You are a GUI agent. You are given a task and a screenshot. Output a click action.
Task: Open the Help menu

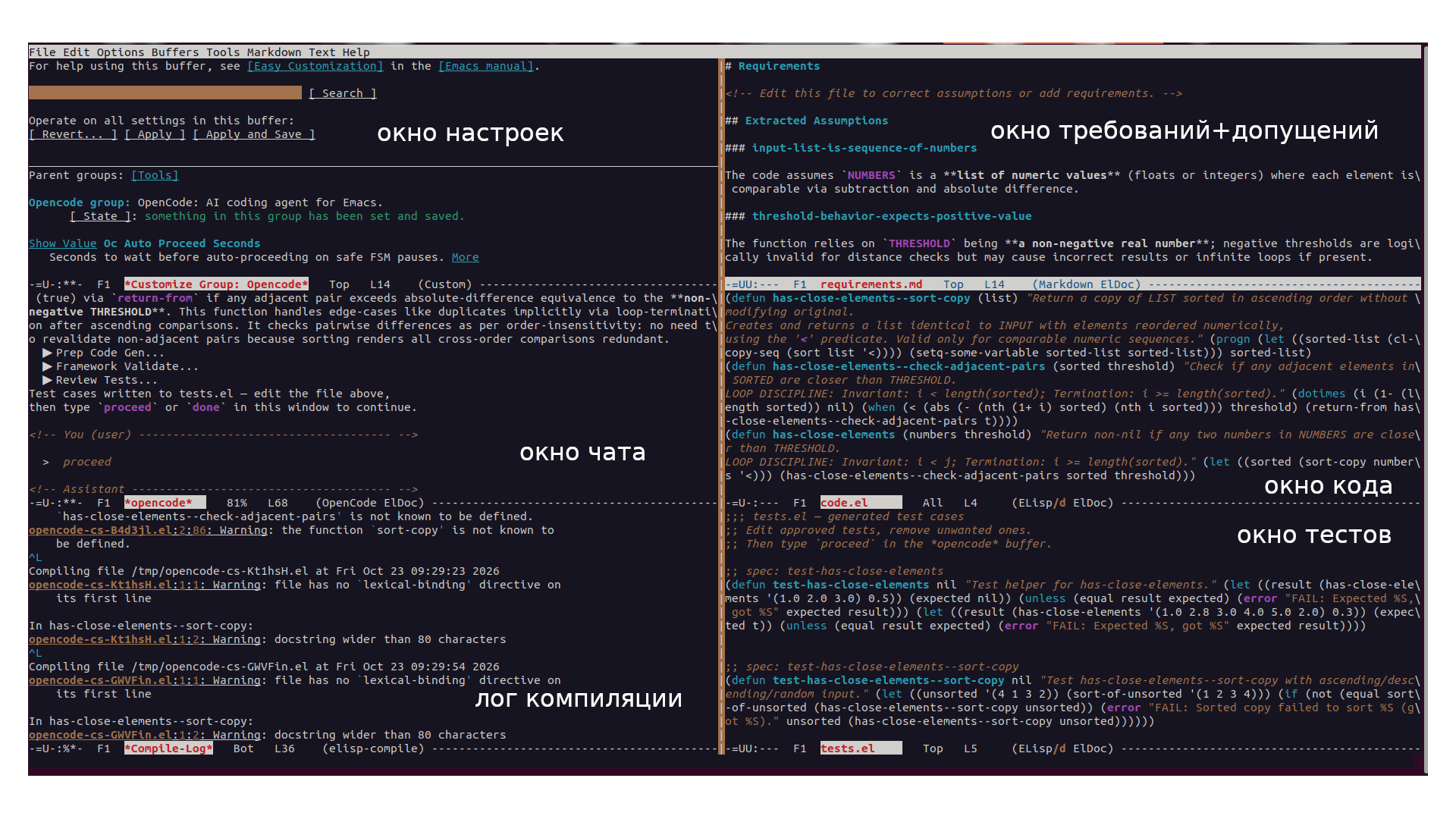tap(356, 52)
